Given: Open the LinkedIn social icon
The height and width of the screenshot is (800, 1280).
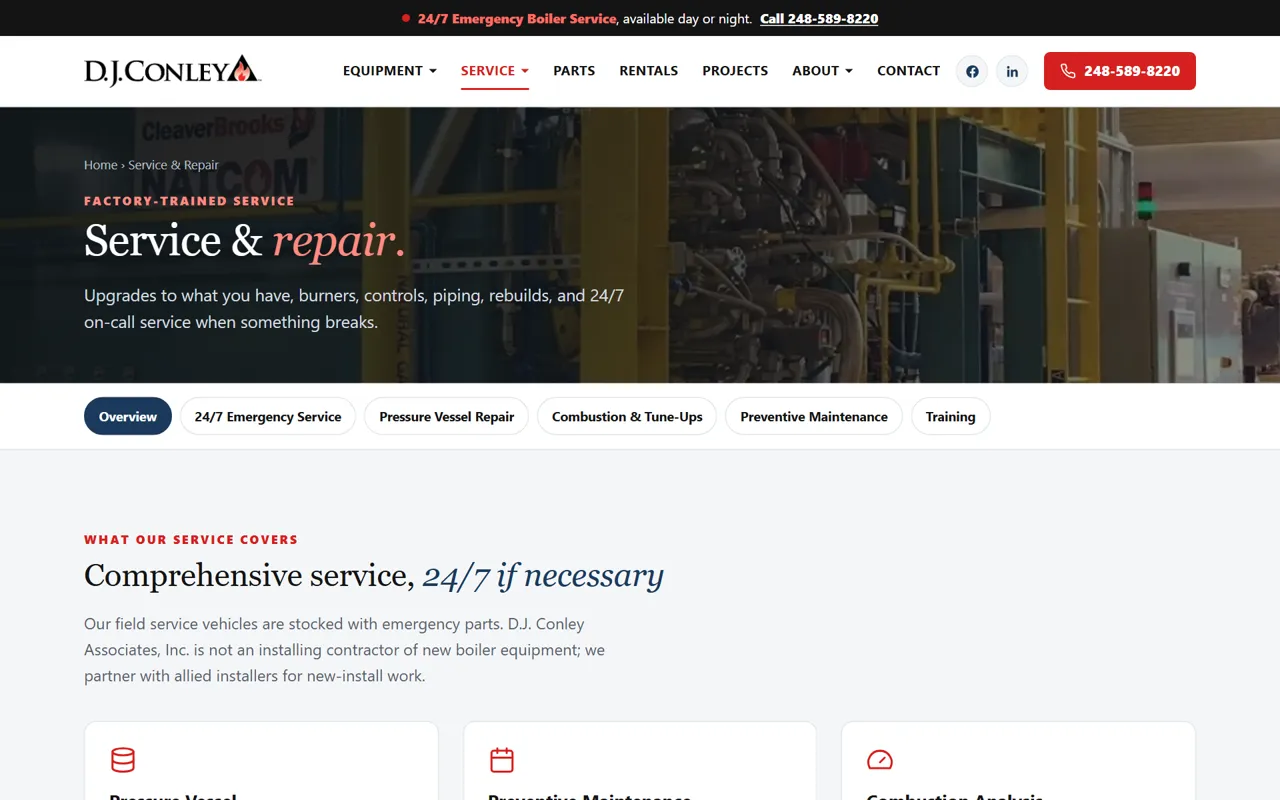Looking at the screenshot, I should click(1012, 71).
